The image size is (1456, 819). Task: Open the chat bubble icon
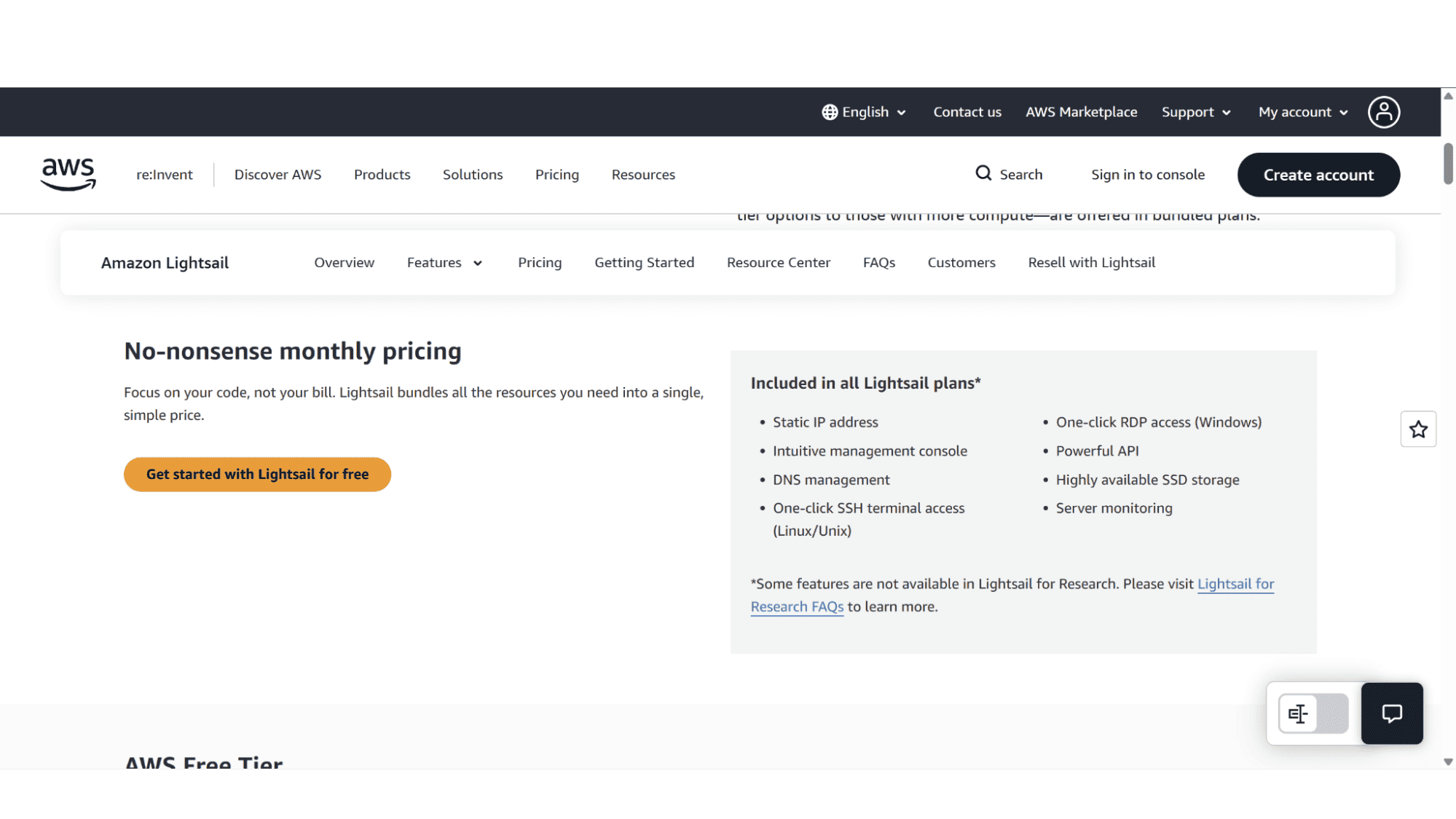1391,713
